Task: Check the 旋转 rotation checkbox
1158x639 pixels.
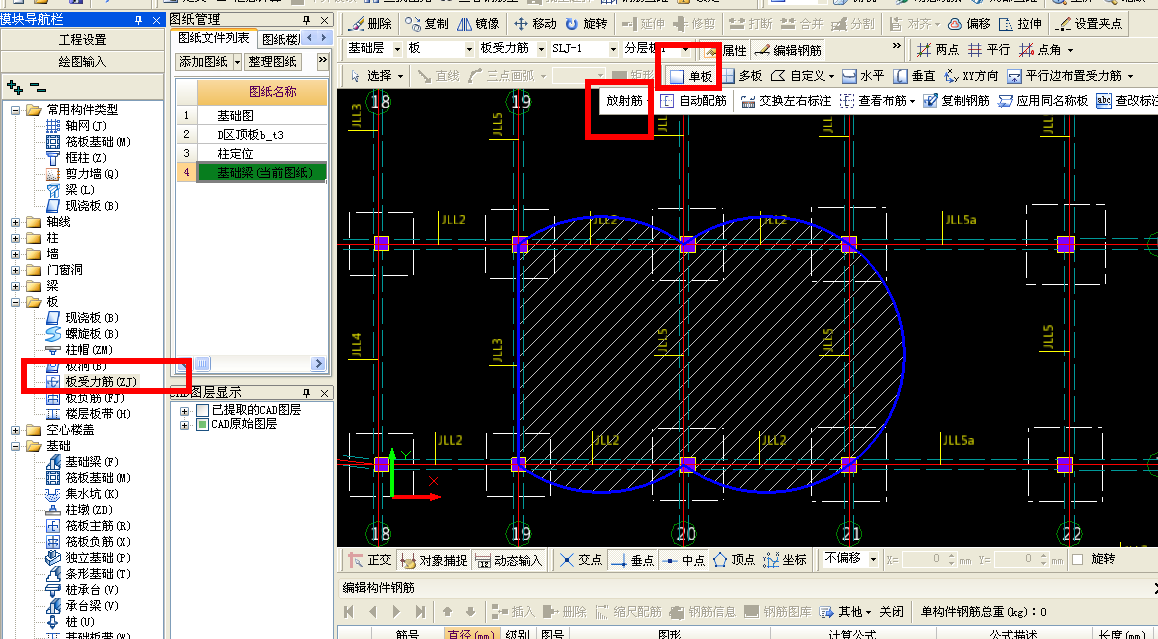Action: 1078,559
